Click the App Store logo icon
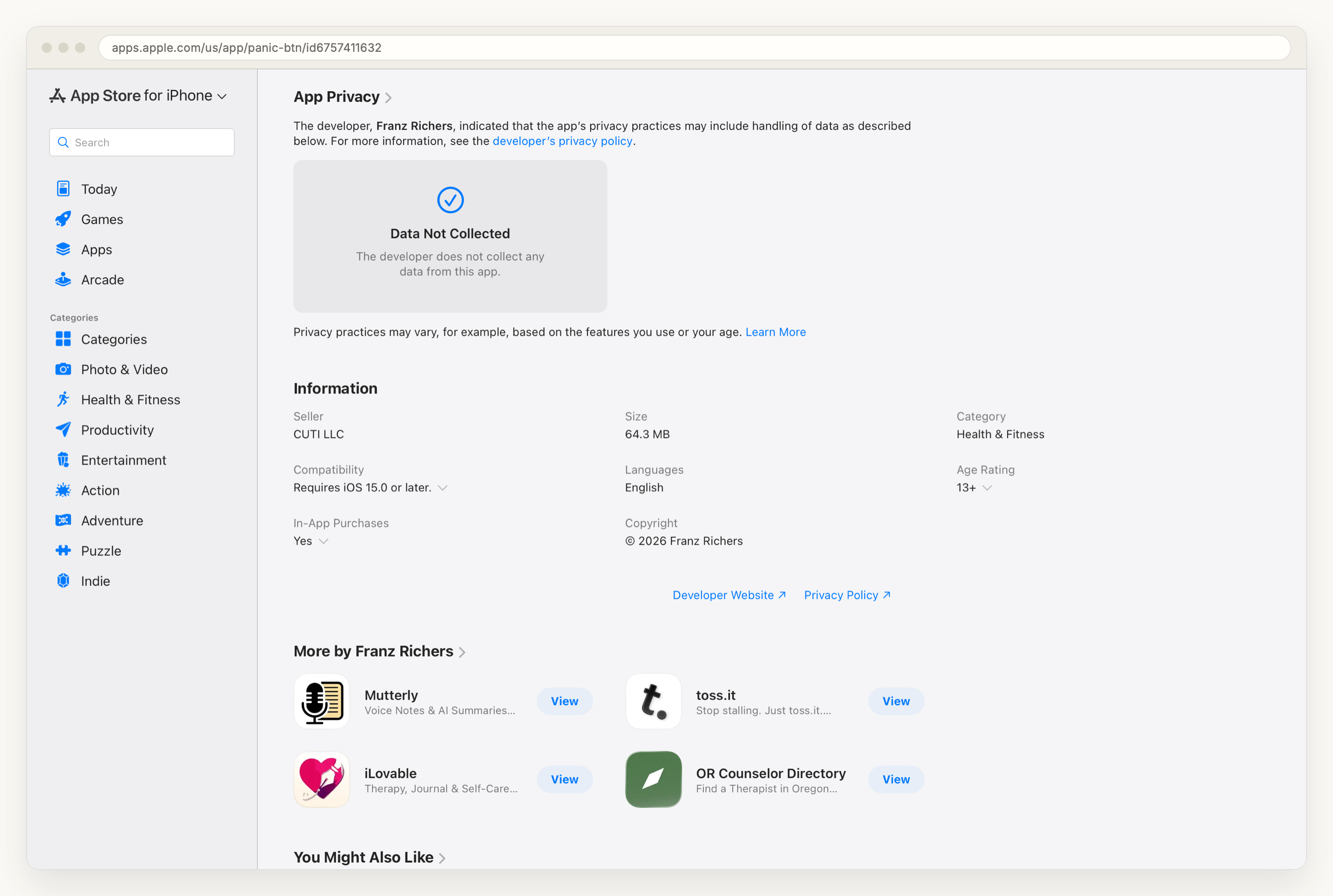This screenshot has height=896, width=1333. [x=57, y=95]
